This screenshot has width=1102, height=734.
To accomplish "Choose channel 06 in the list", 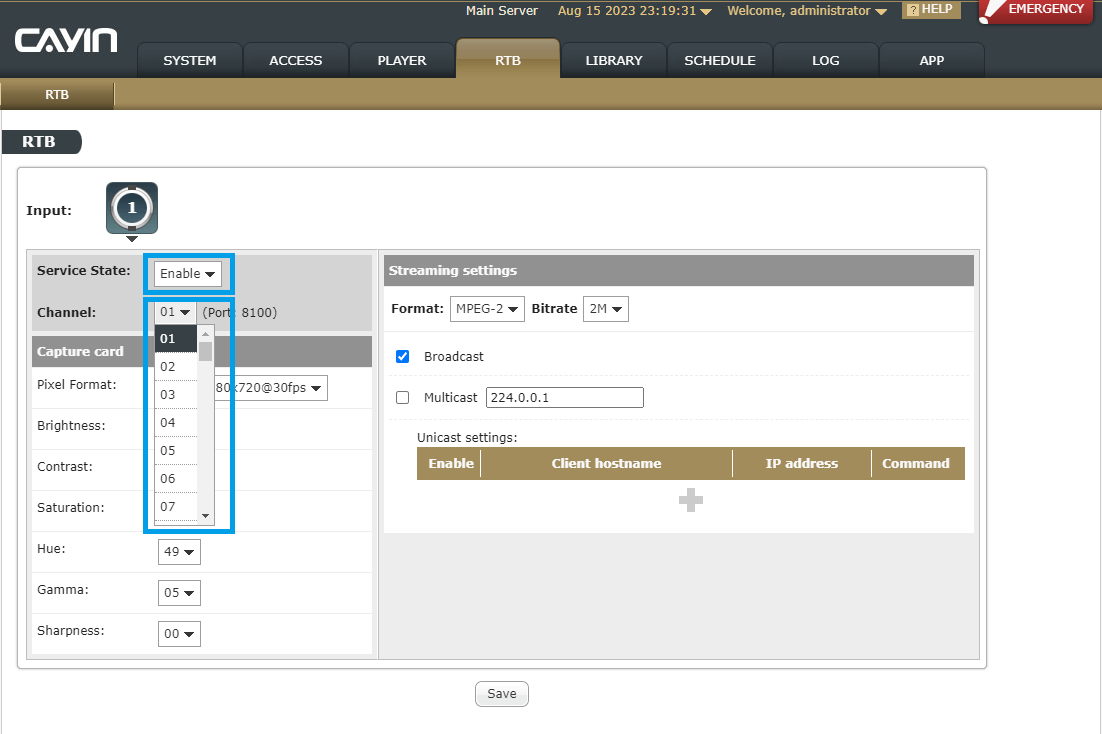I will tap(176, 479).
